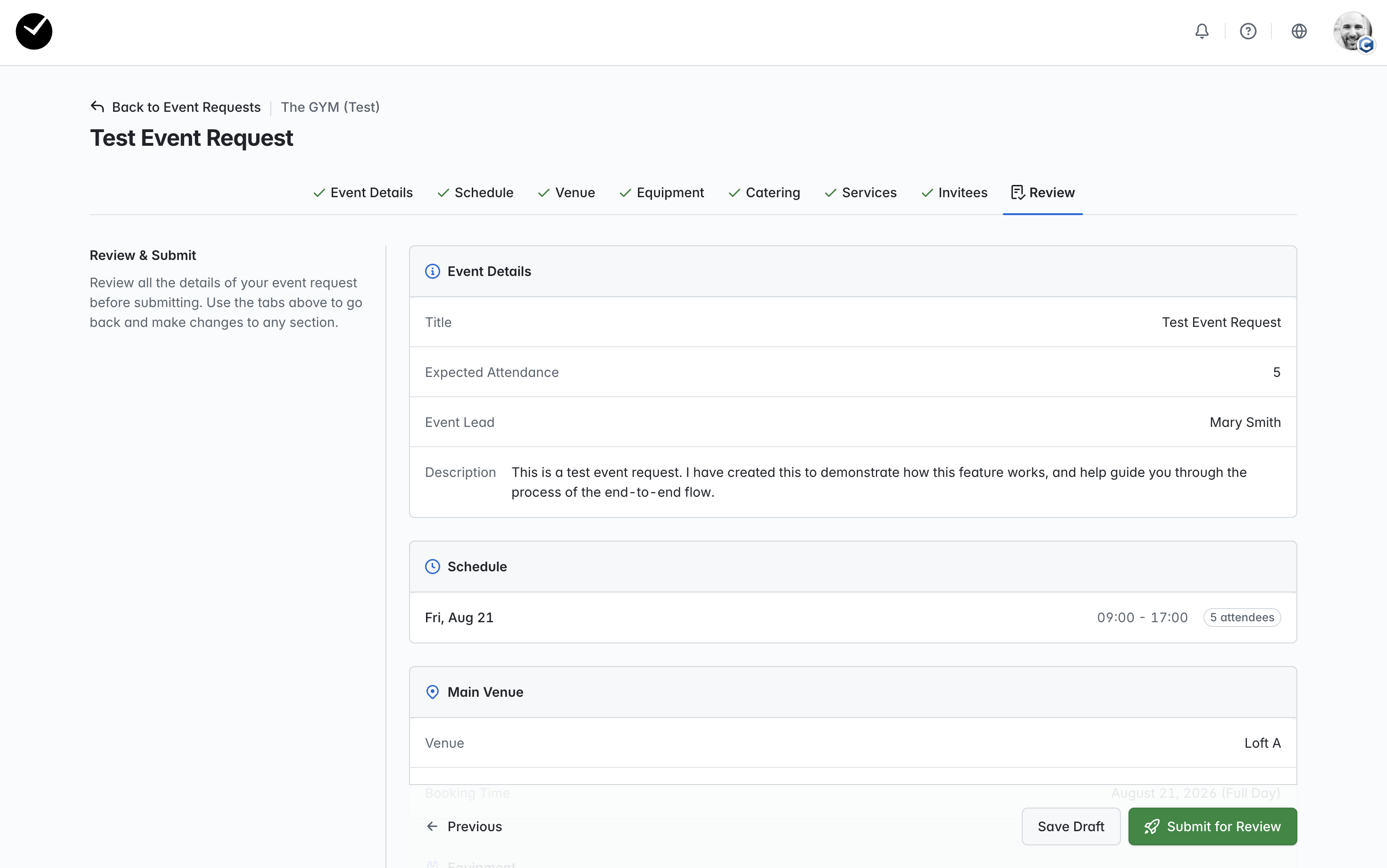Viewport: 1387px width, 868px height.
Task: Click the 'Mary Smith' event lead value
Action: (x=1245, y=423)
